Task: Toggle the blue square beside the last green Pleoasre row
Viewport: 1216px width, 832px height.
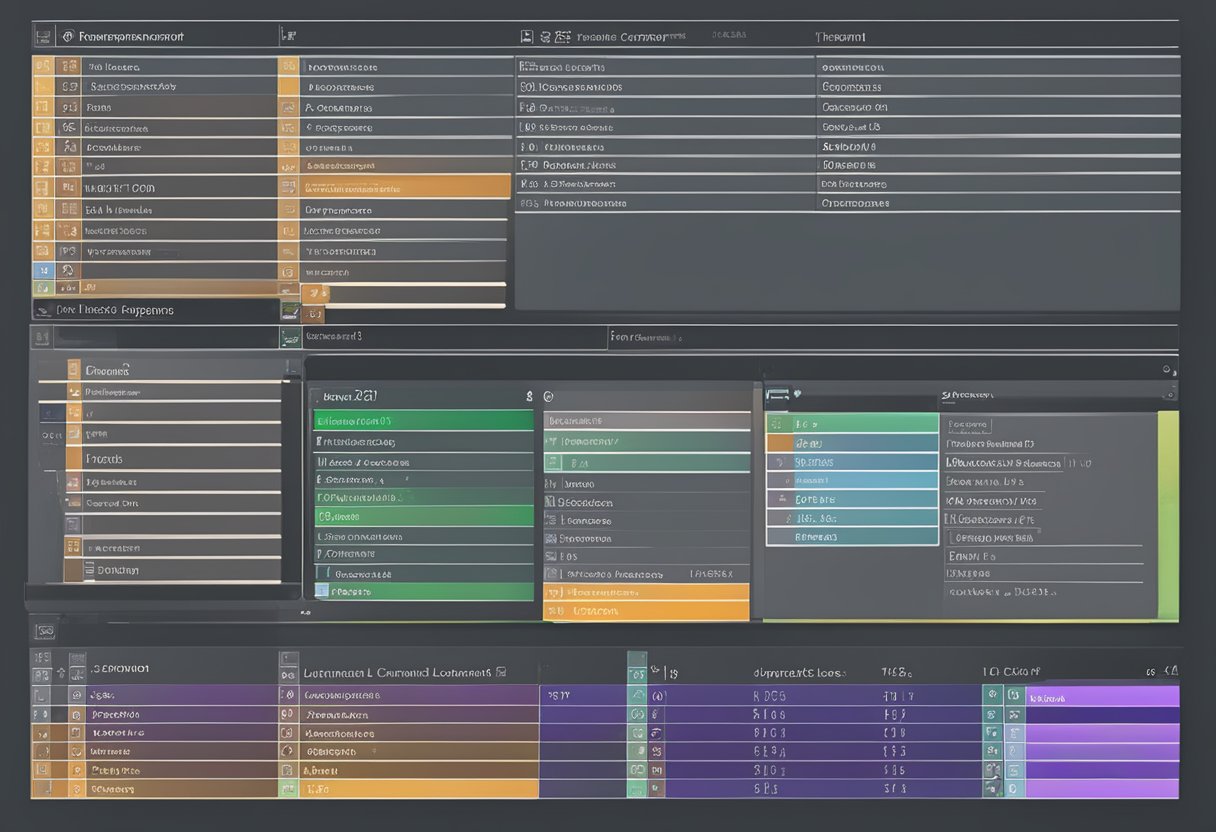Action: tap(321, 591)
